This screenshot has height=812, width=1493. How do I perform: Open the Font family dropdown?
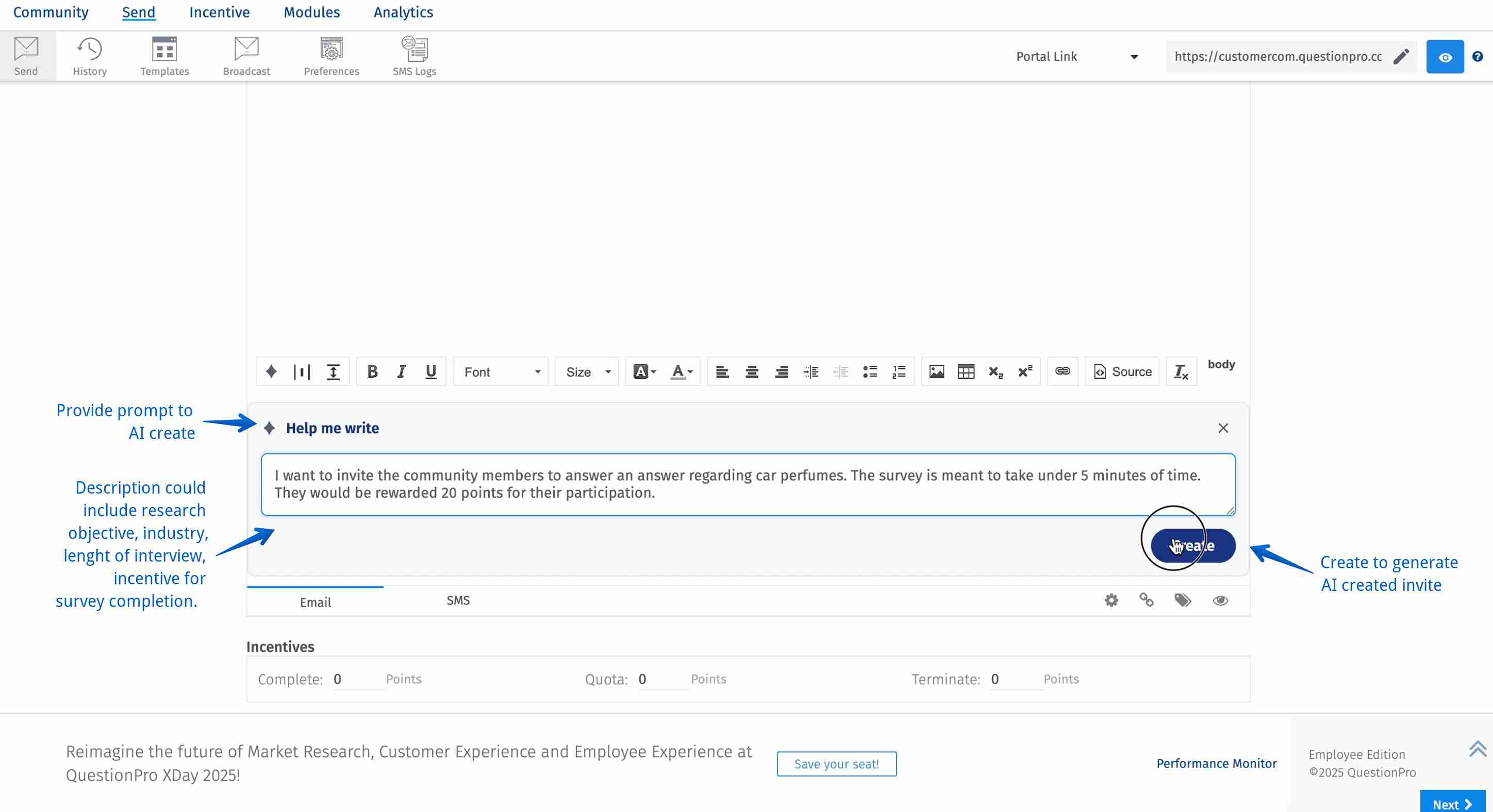(500, 371)
